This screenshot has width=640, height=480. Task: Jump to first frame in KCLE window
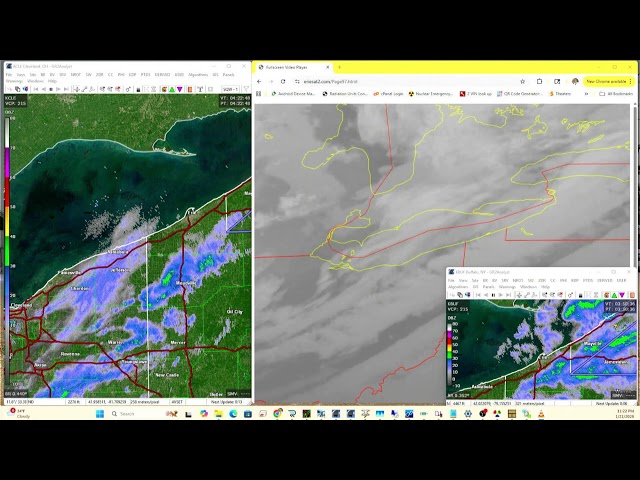[x=36, y=89]
